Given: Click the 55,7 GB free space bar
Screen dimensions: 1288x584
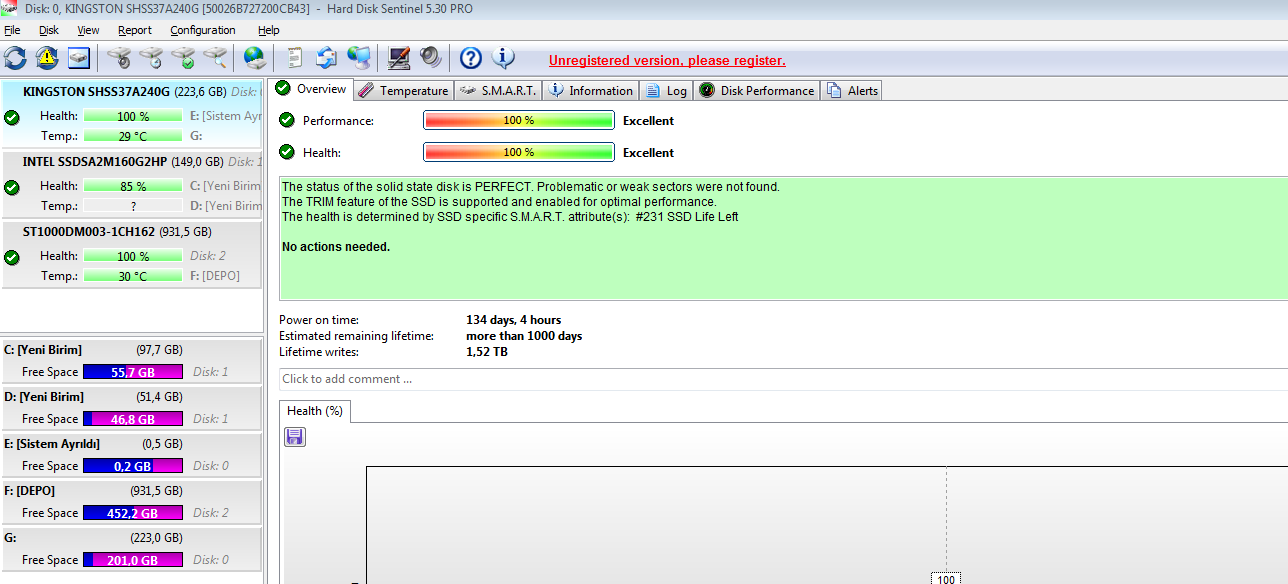Looking at the screenshot, I should tap(133, 372).
